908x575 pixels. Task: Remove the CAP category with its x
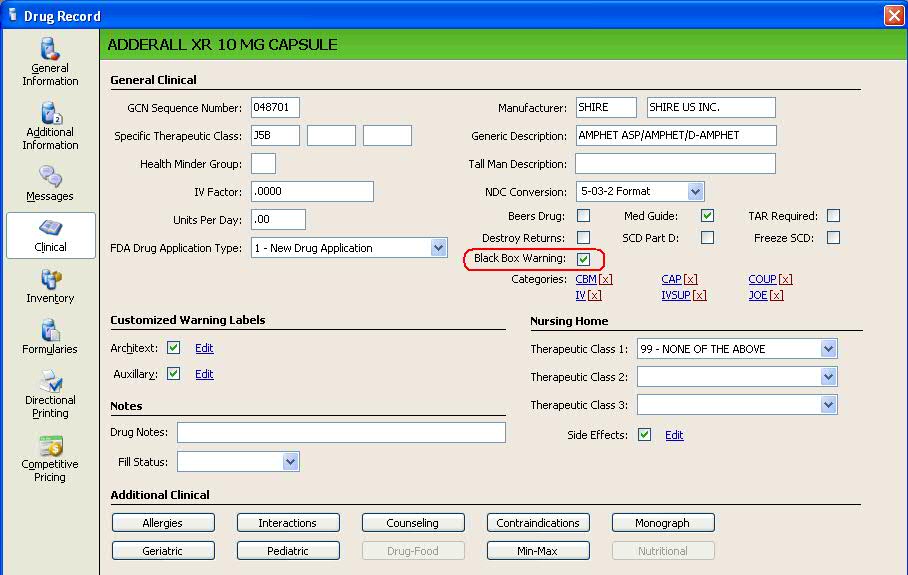coord(690,279)
